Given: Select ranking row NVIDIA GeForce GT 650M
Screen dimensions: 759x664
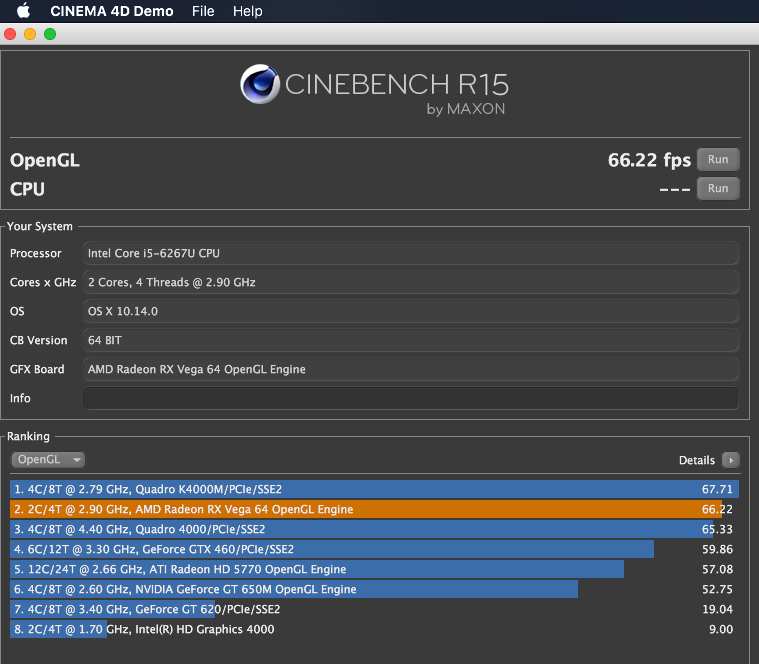Looking at the screenshot, I should click(374, 589).
